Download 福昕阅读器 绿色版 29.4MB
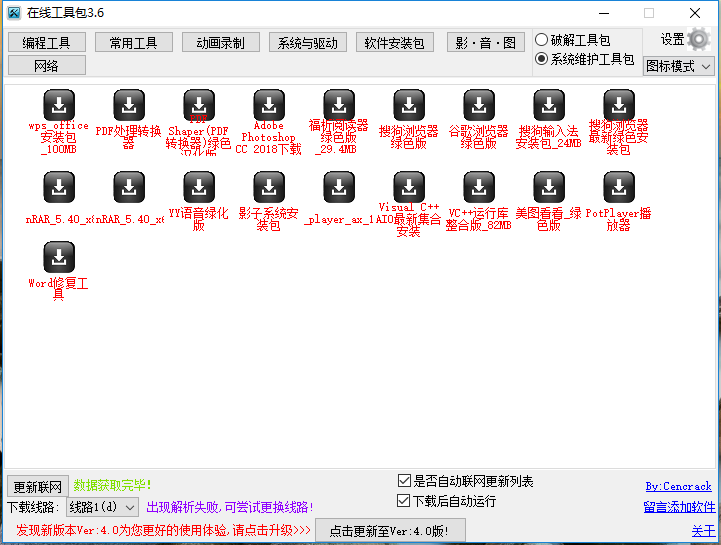721x545 pixels. (339, 105)
